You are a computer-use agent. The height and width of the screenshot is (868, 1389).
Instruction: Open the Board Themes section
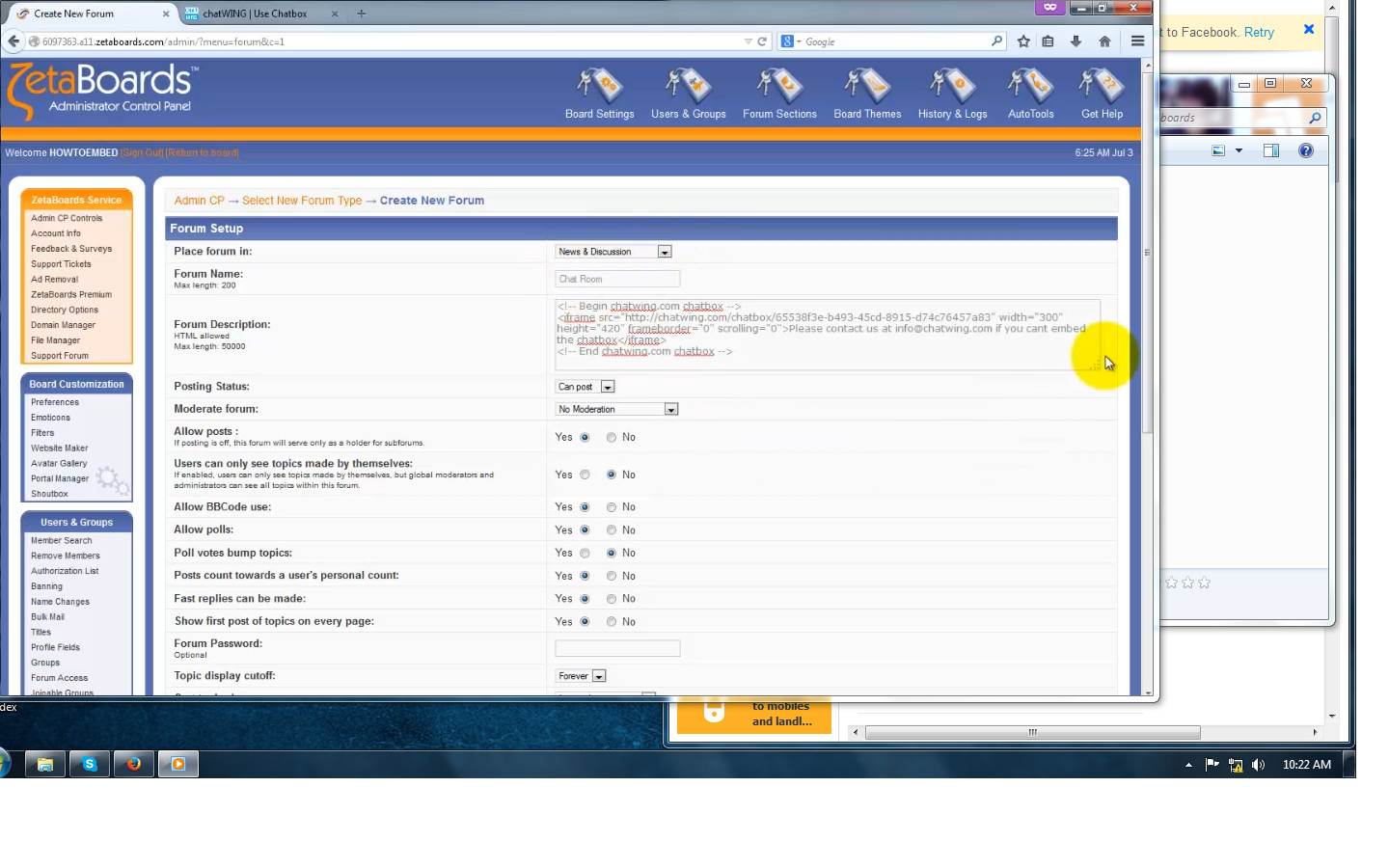[866, 94]
